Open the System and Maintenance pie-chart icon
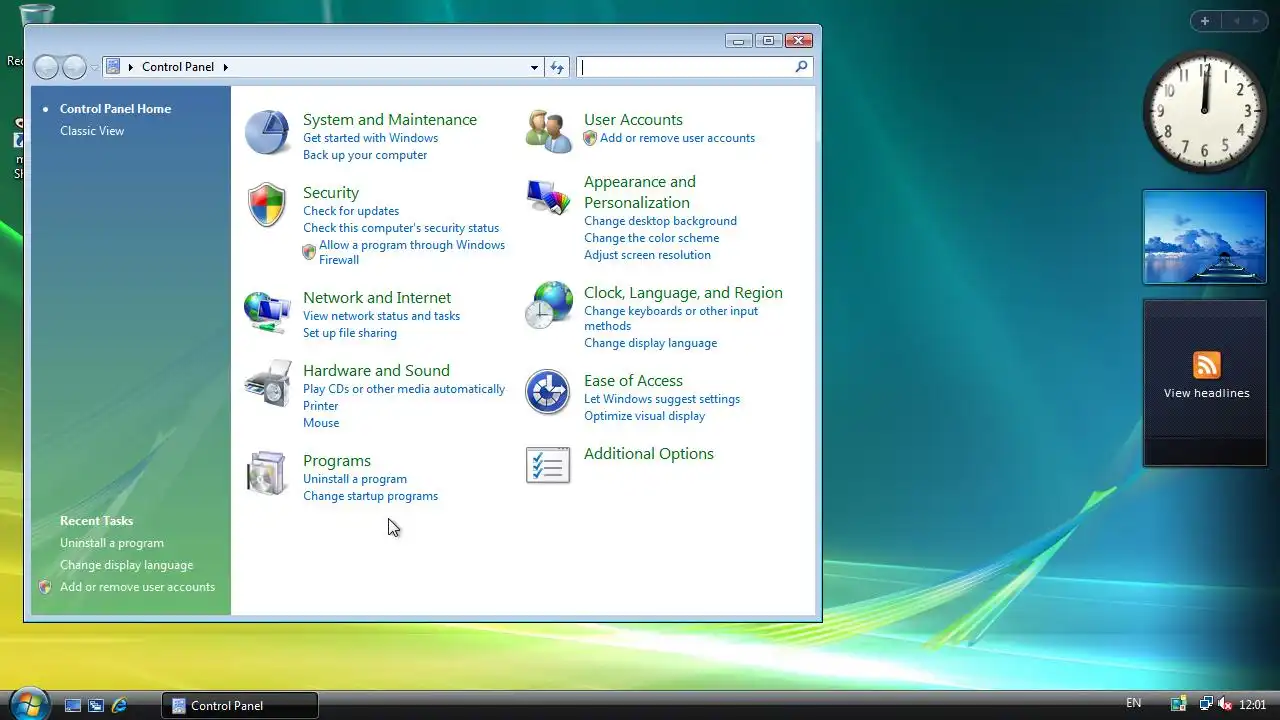 [x=267, y=133]
